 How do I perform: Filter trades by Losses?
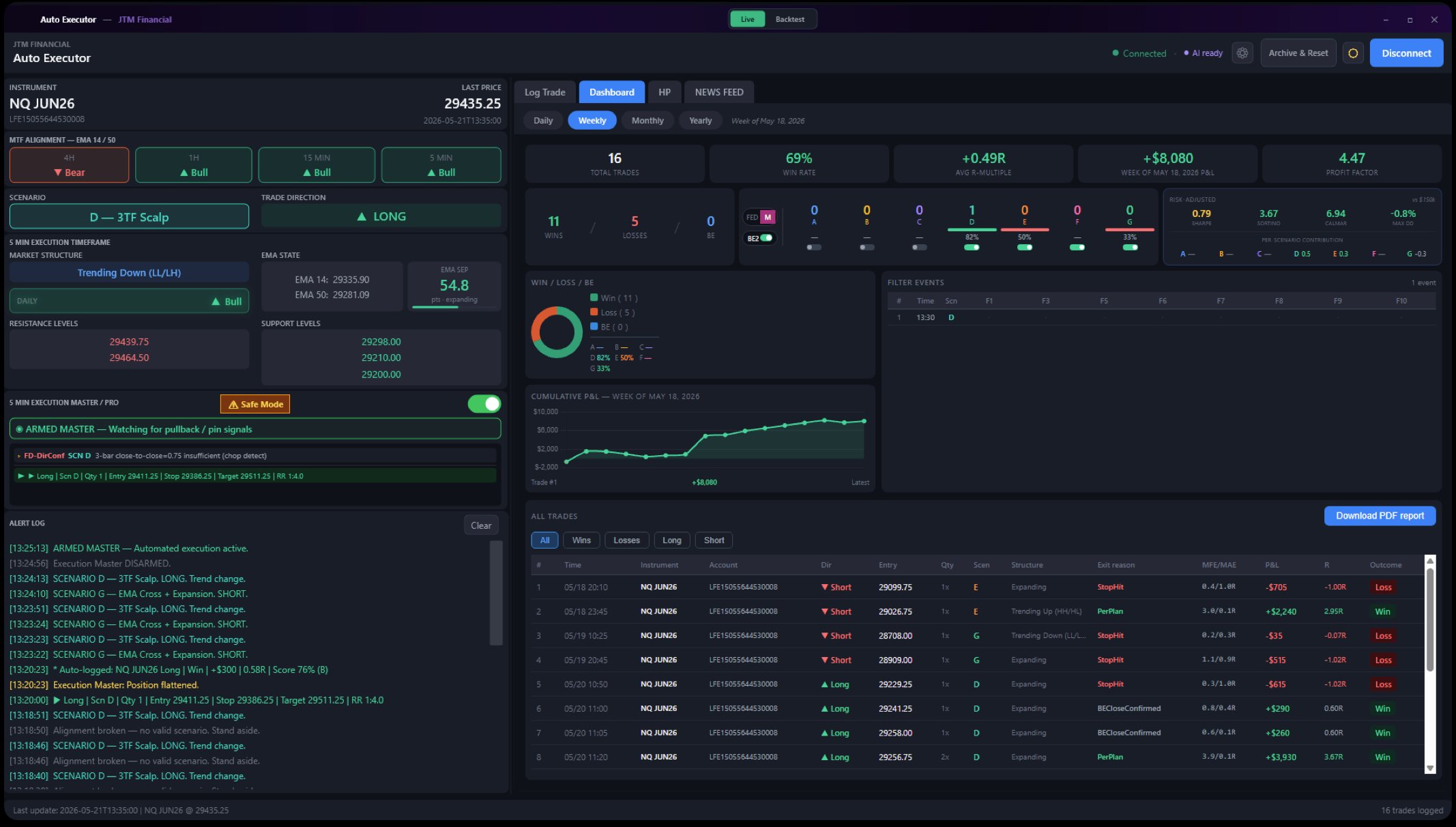click(626, 540)
